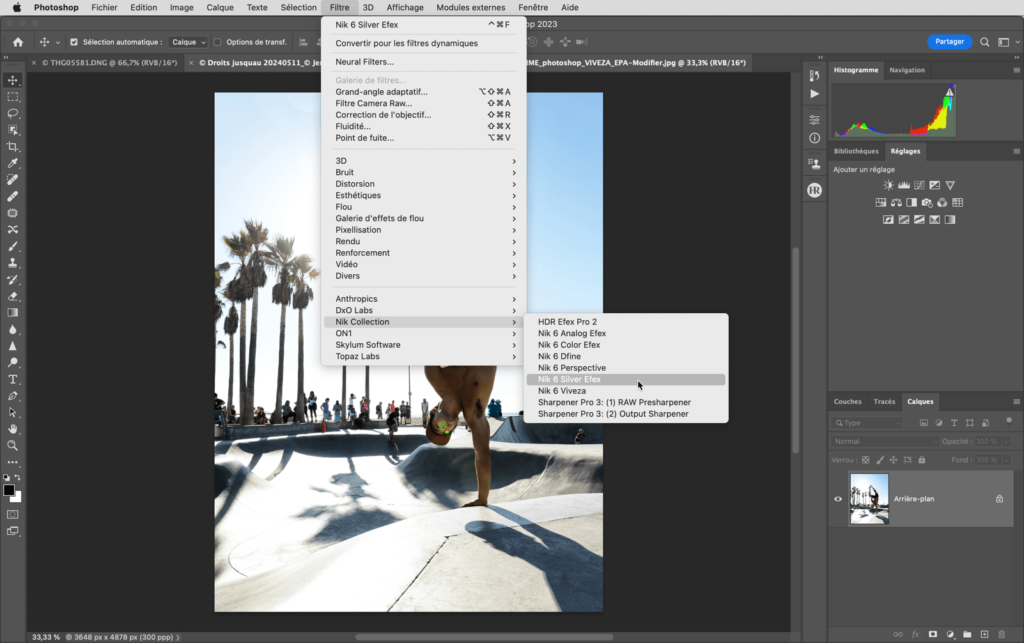
Task: Select Filtre Camera Raw menu entry
Action: 425,103
